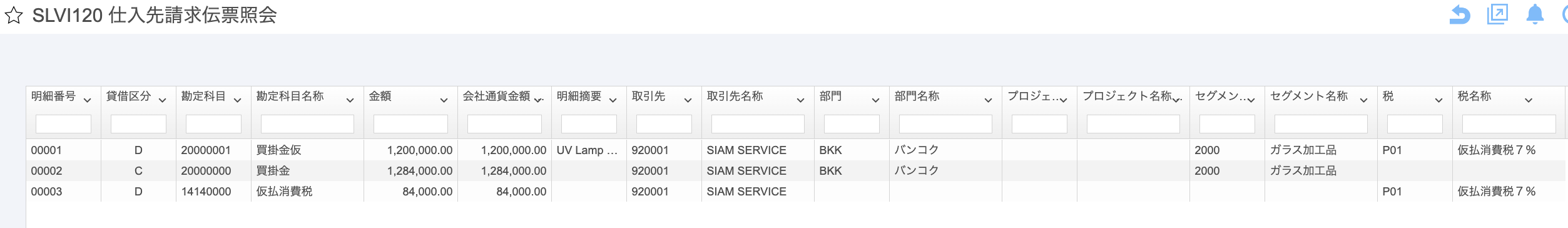The width and height of the screenshot is (1568, 228).
Task: Open the 勘定科目 column sort menu
Action: coord(238,100)
